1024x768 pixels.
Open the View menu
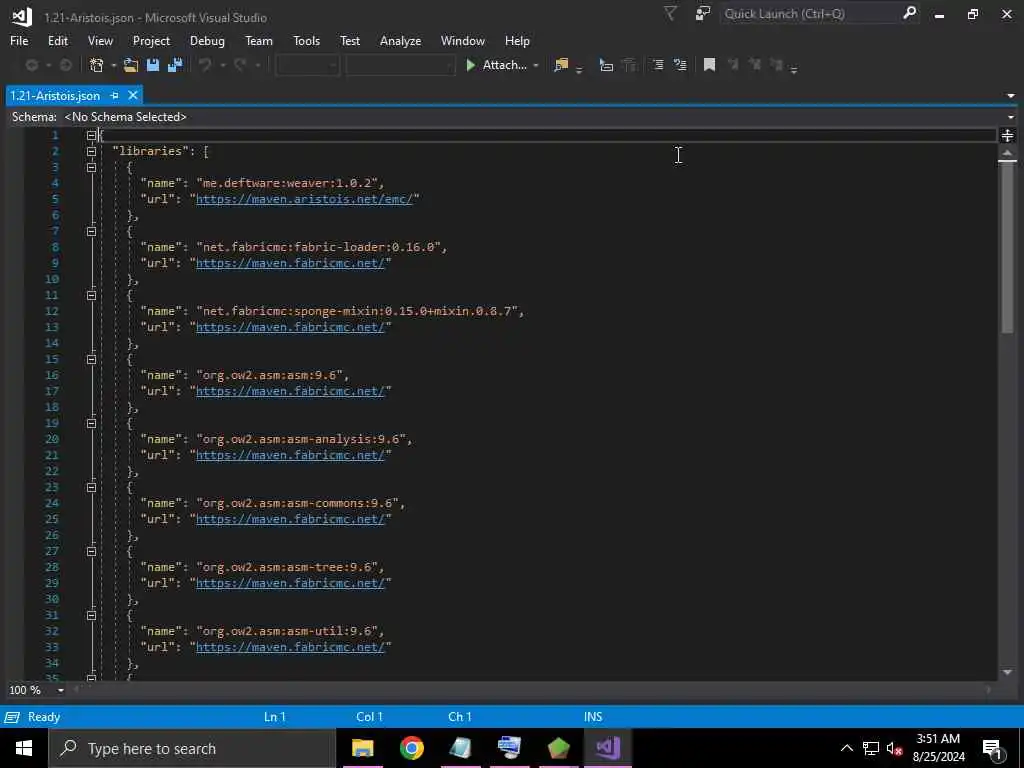click(x=100, y=40)
